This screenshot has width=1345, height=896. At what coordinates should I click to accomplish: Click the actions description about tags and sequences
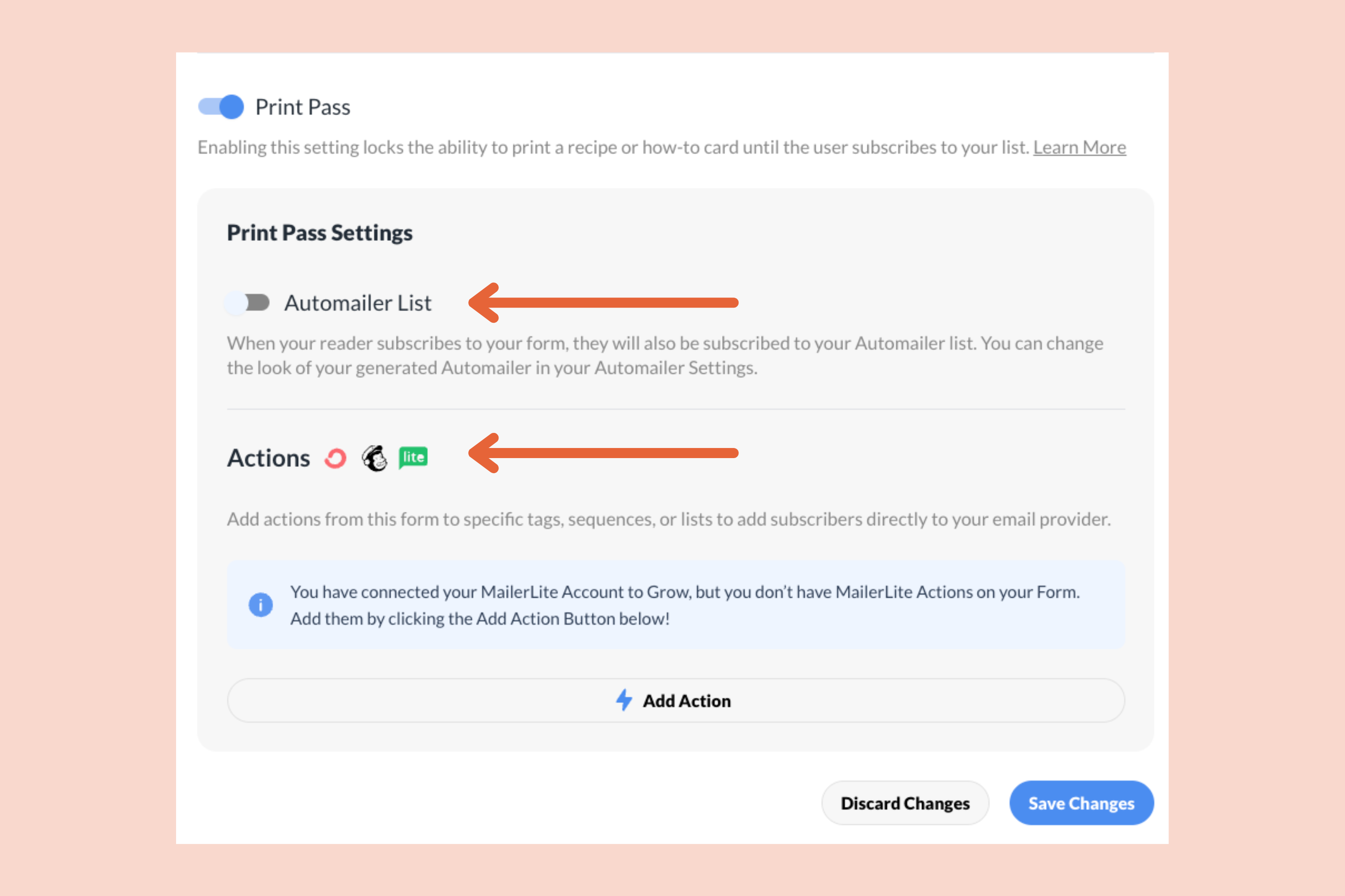[x=668, y=519]
